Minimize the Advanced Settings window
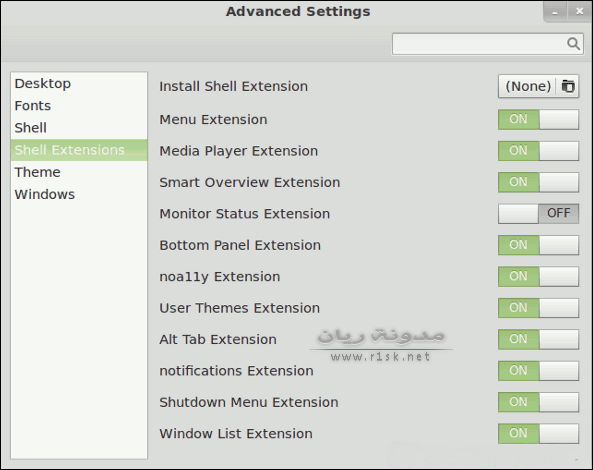This screenshot has height=470, width=593. (x=555, y=12)
